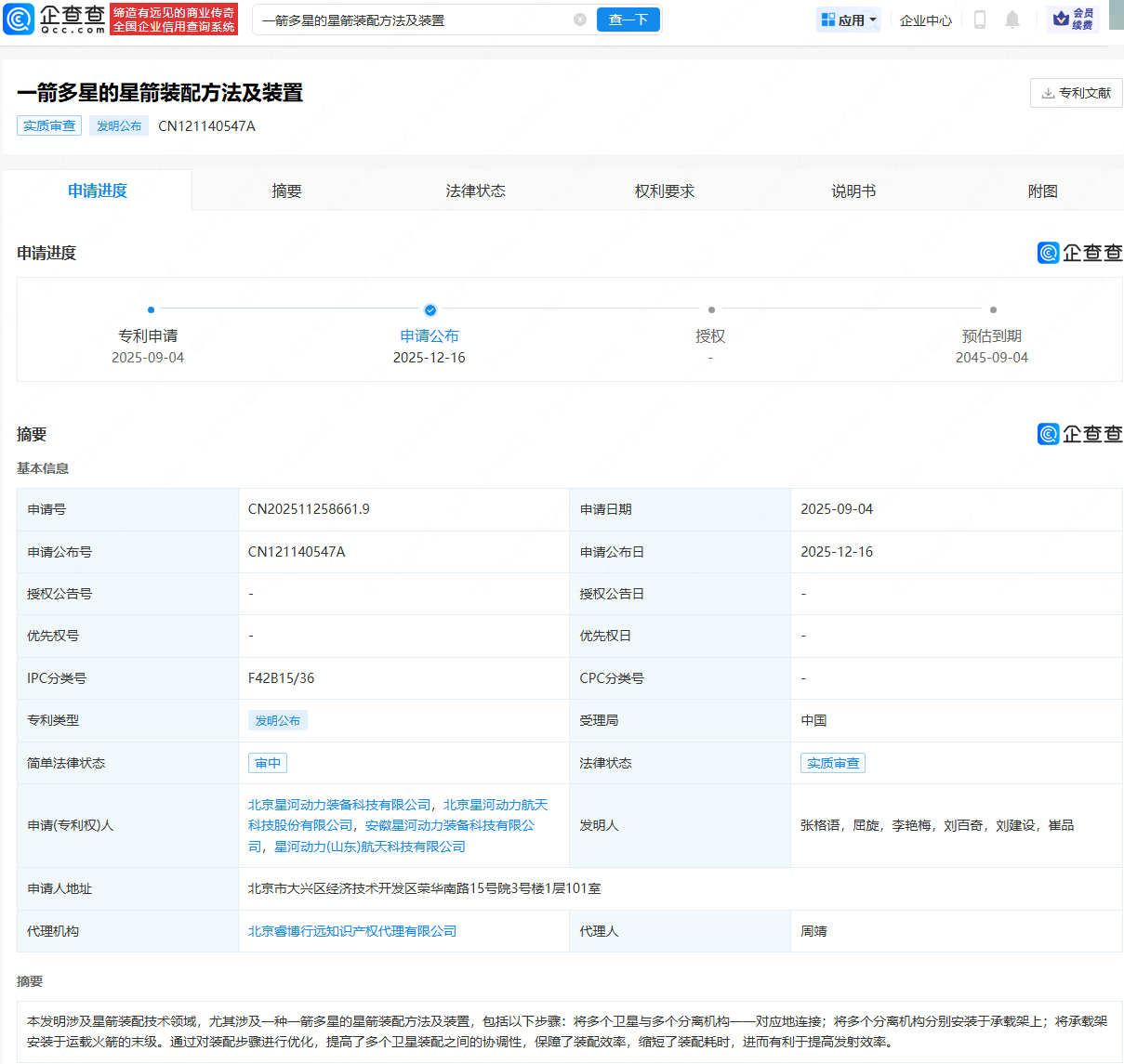Open the 说明书 tab
Screen dimensions: 1124x1064
853,190
